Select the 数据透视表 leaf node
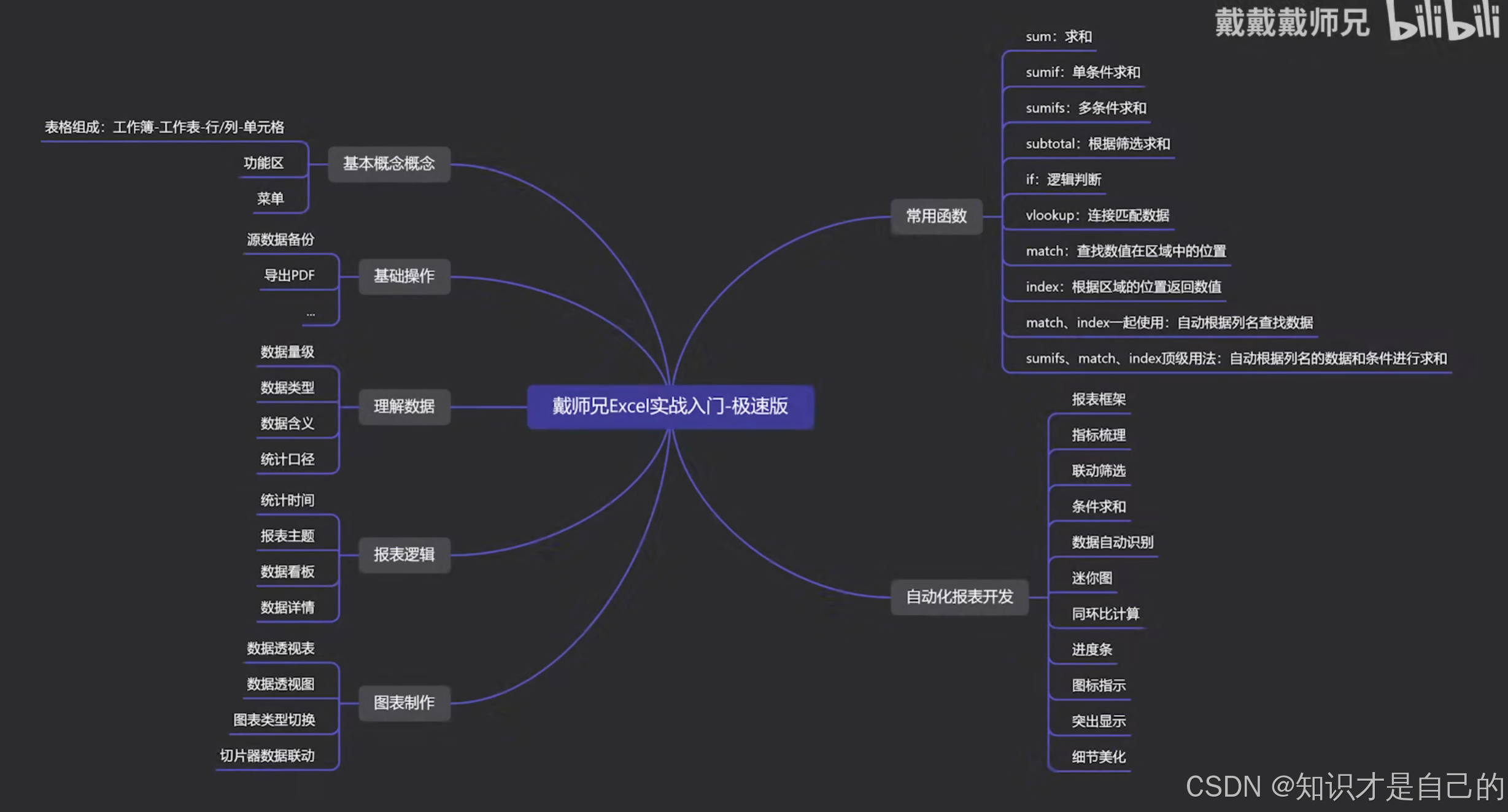Image resolution: width=1508 pixels, height=812 pixels. pos(280,649)
